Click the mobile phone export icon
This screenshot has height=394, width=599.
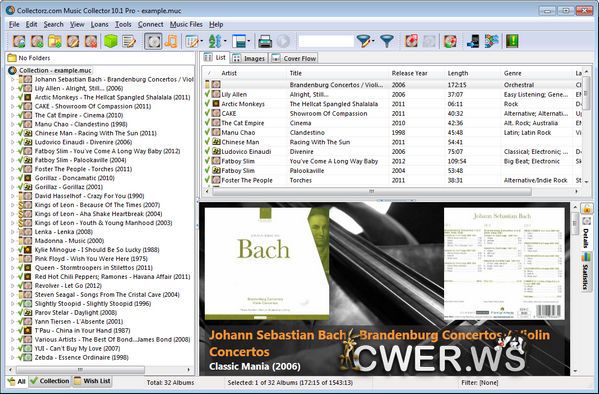473,41
